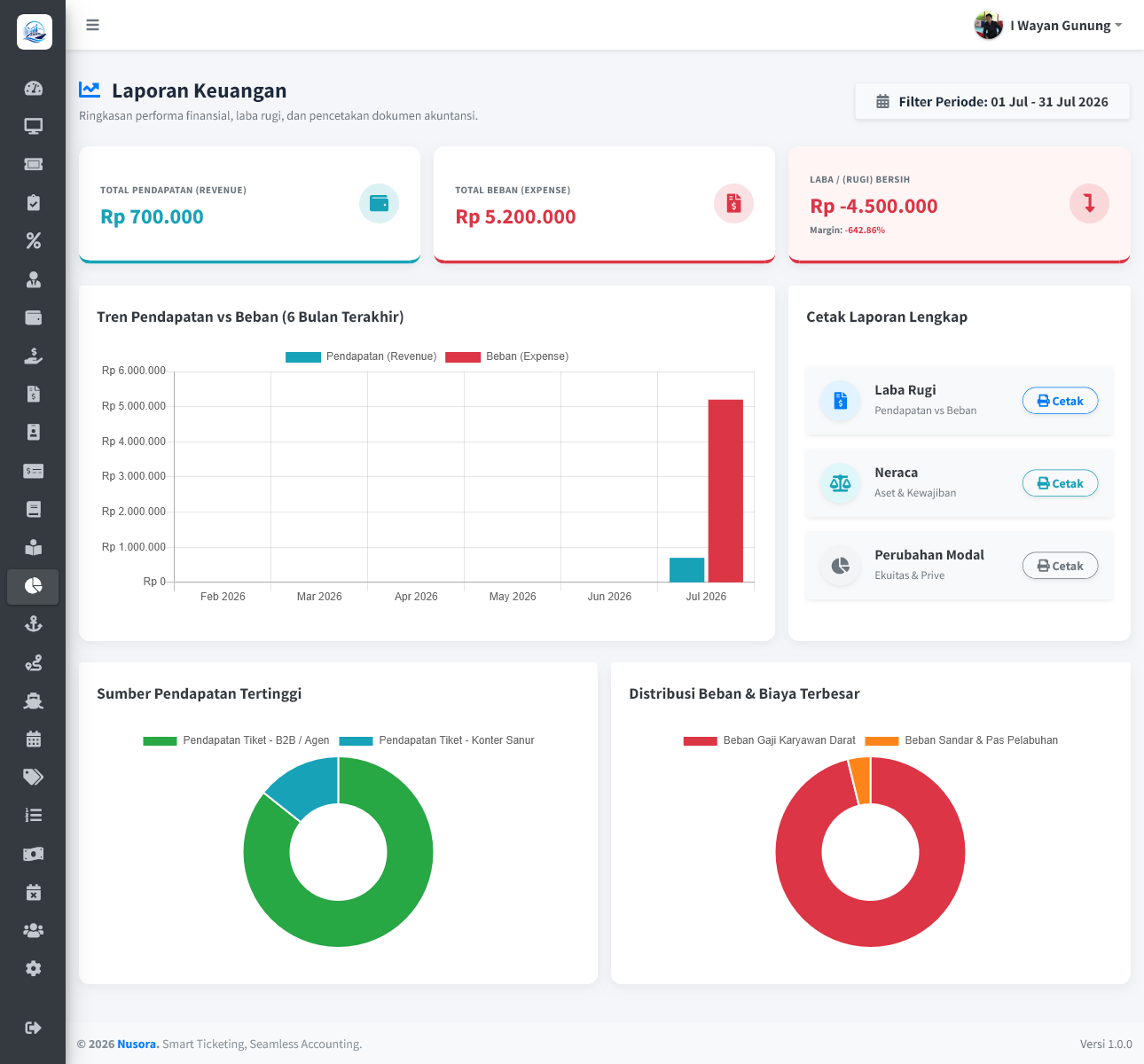The width and height of the screenshot is (1144, 1064).
Task: Open the Filter Periode date range picker
Action: (991, 101)
